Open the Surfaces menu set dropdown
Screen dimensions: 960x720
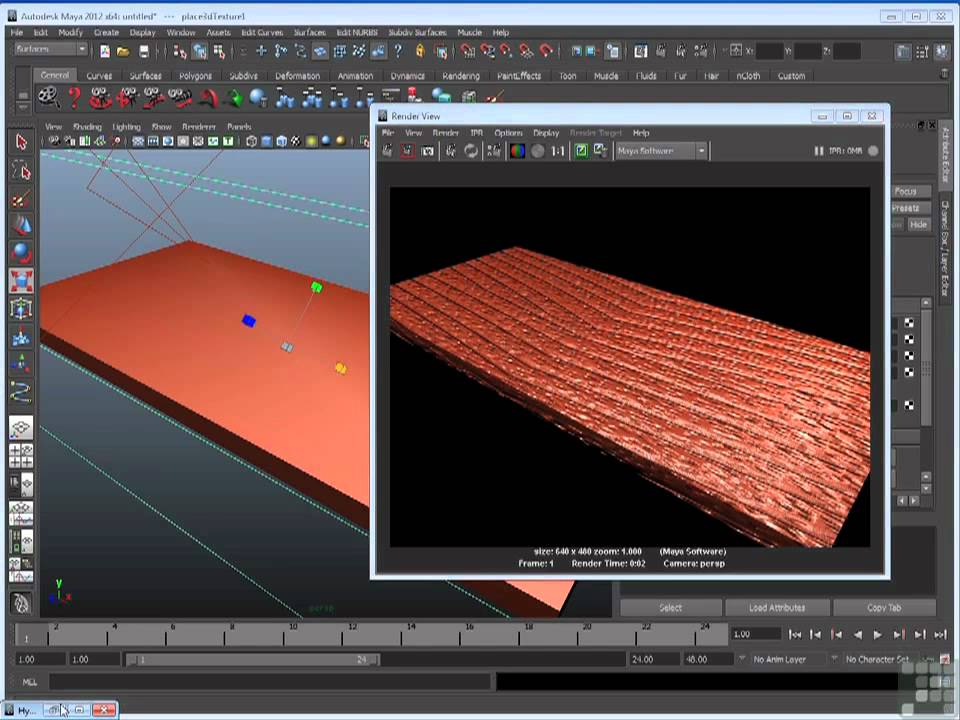(x=51, y=50)
